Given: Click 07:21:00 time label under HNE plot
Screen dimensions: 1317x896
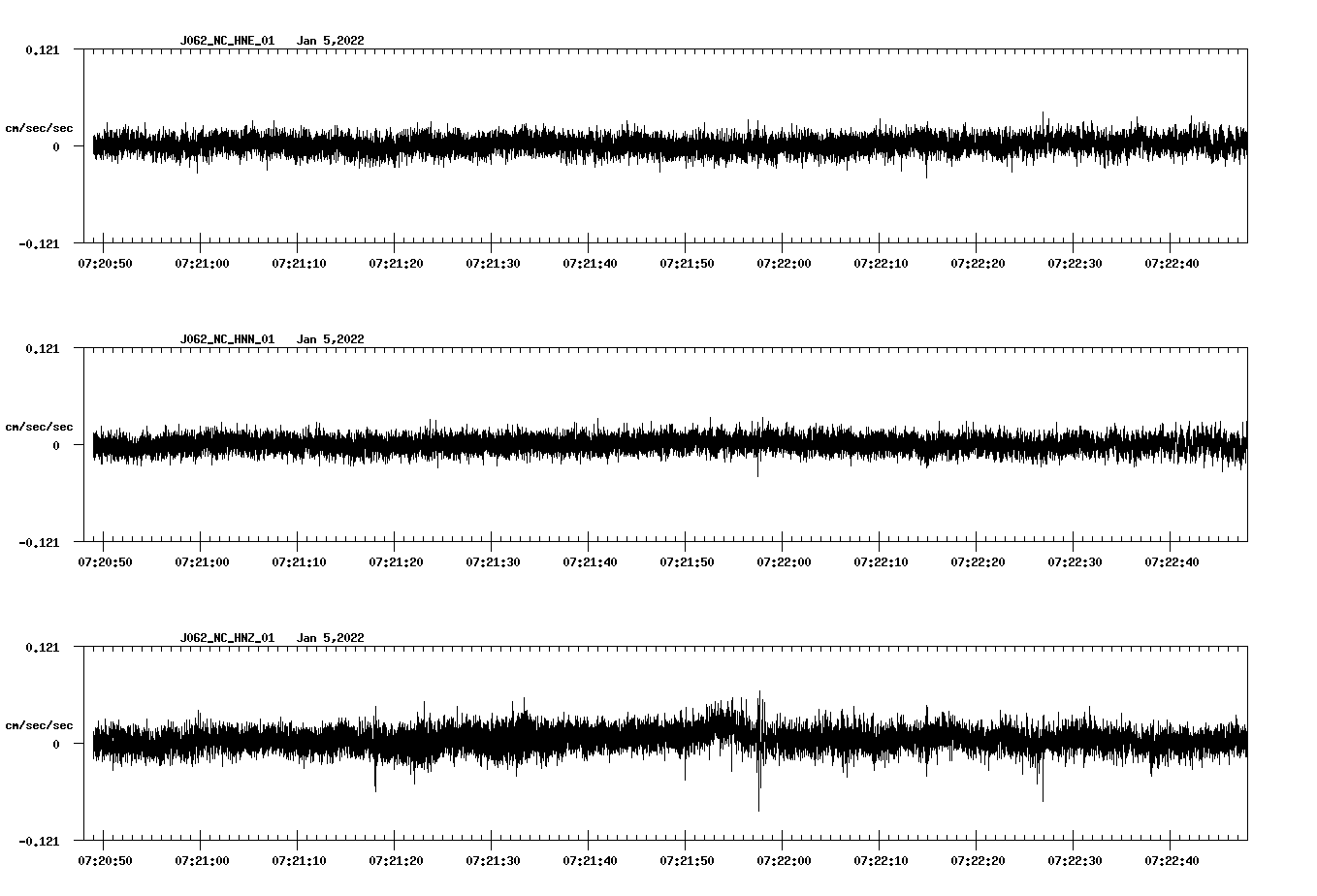Looking at the screenshot, I should tap(202, 263).
